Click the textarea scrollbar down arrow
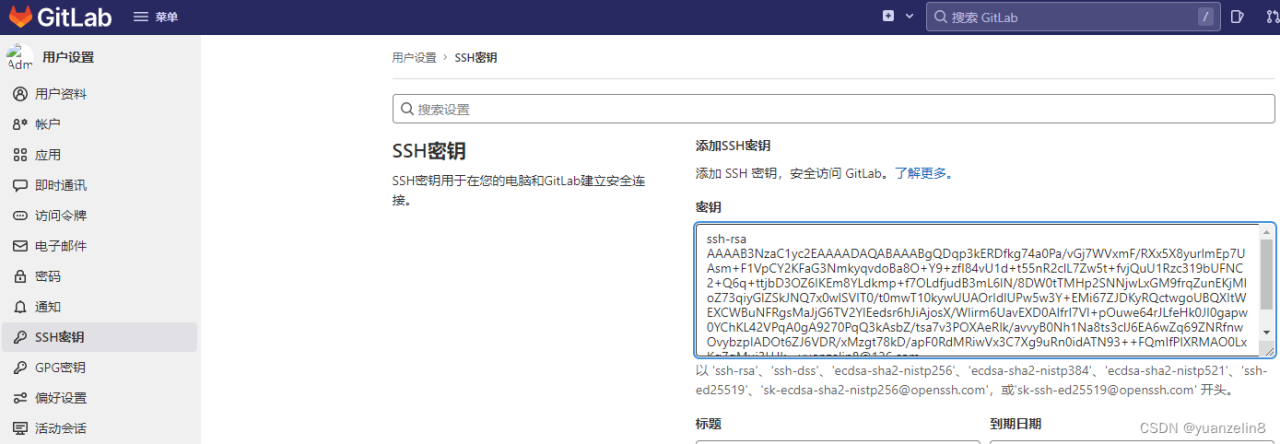 [1266, 332]
